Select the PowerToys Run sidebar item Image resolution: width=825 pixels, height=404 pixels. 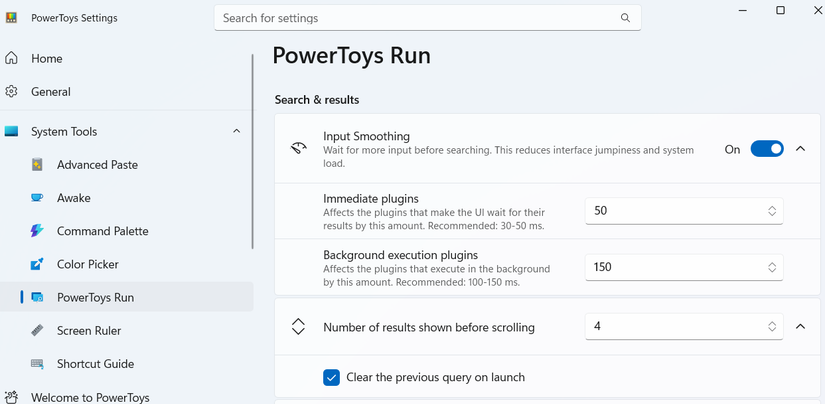126,297
